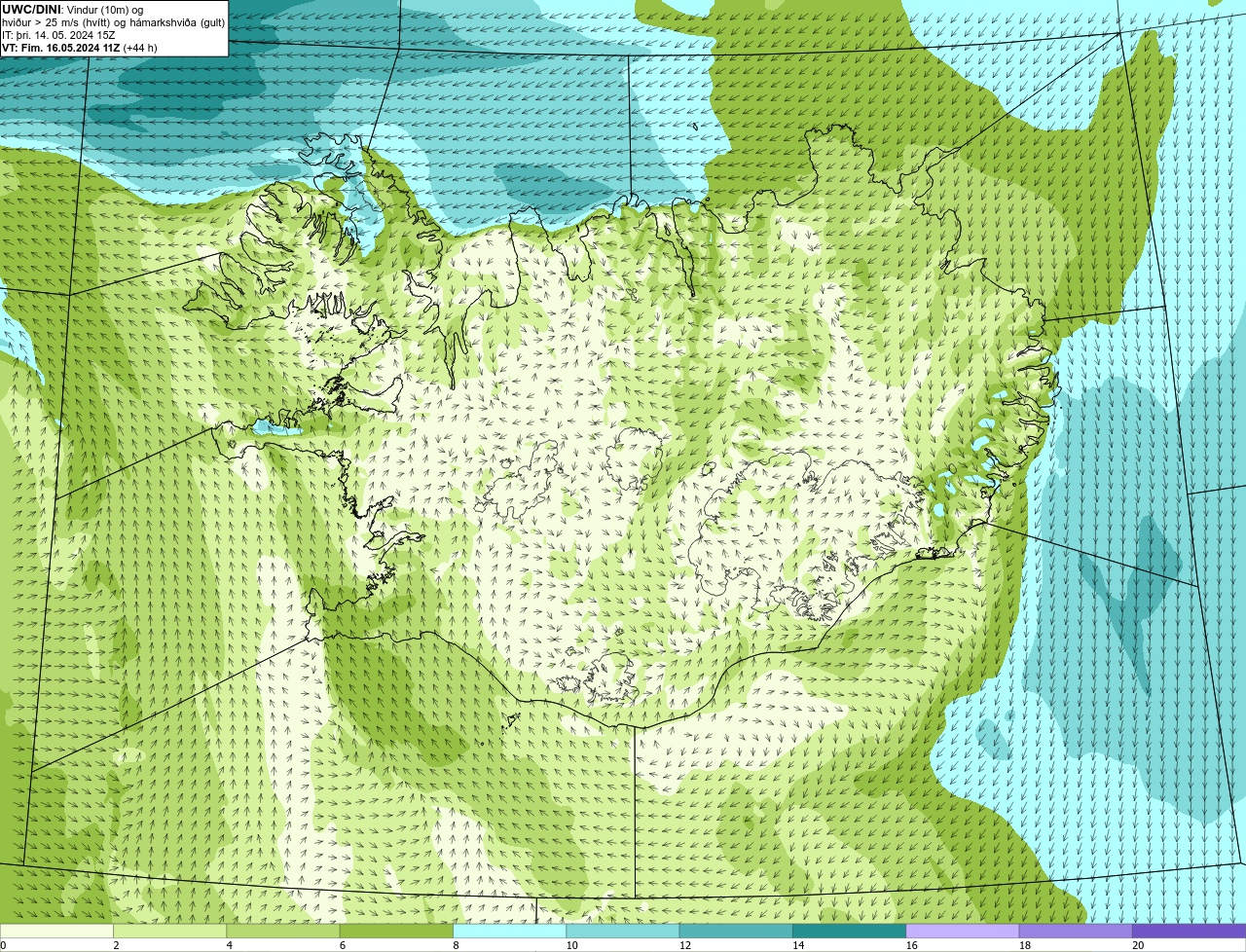
Task: Click the 'hviður > 25 m/s (hvítt)' description line
Action: pos(113,22)
